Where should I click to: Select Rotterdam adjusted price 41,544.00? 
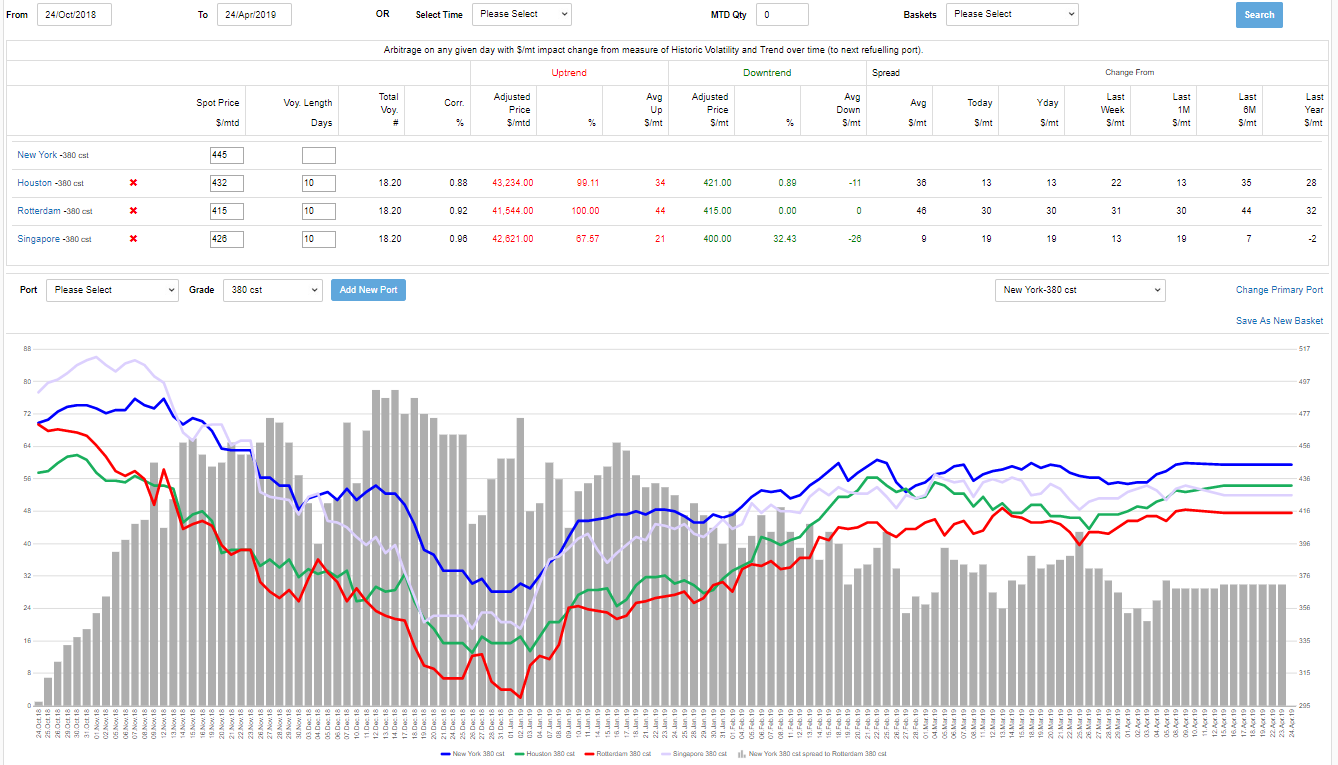[x=513, y=211]
